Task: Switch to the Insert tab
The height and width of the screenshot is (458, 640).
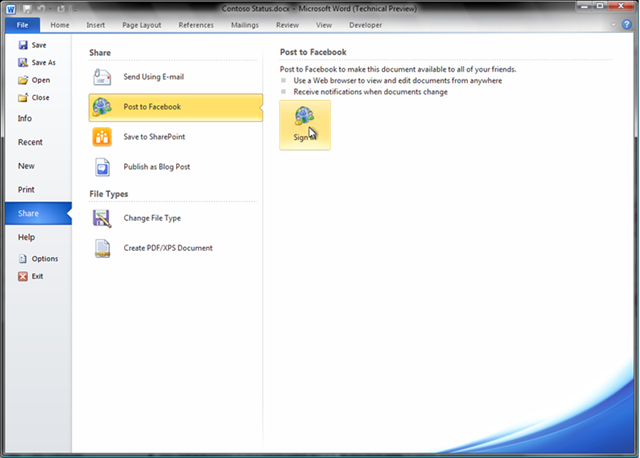Action: tap(96, 25)
